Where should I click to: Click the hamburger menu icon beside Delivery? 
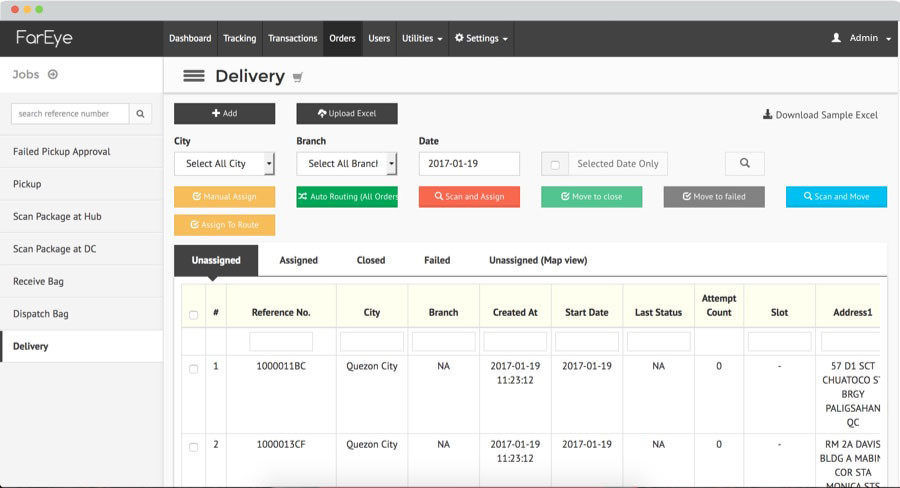click(194, 76)
